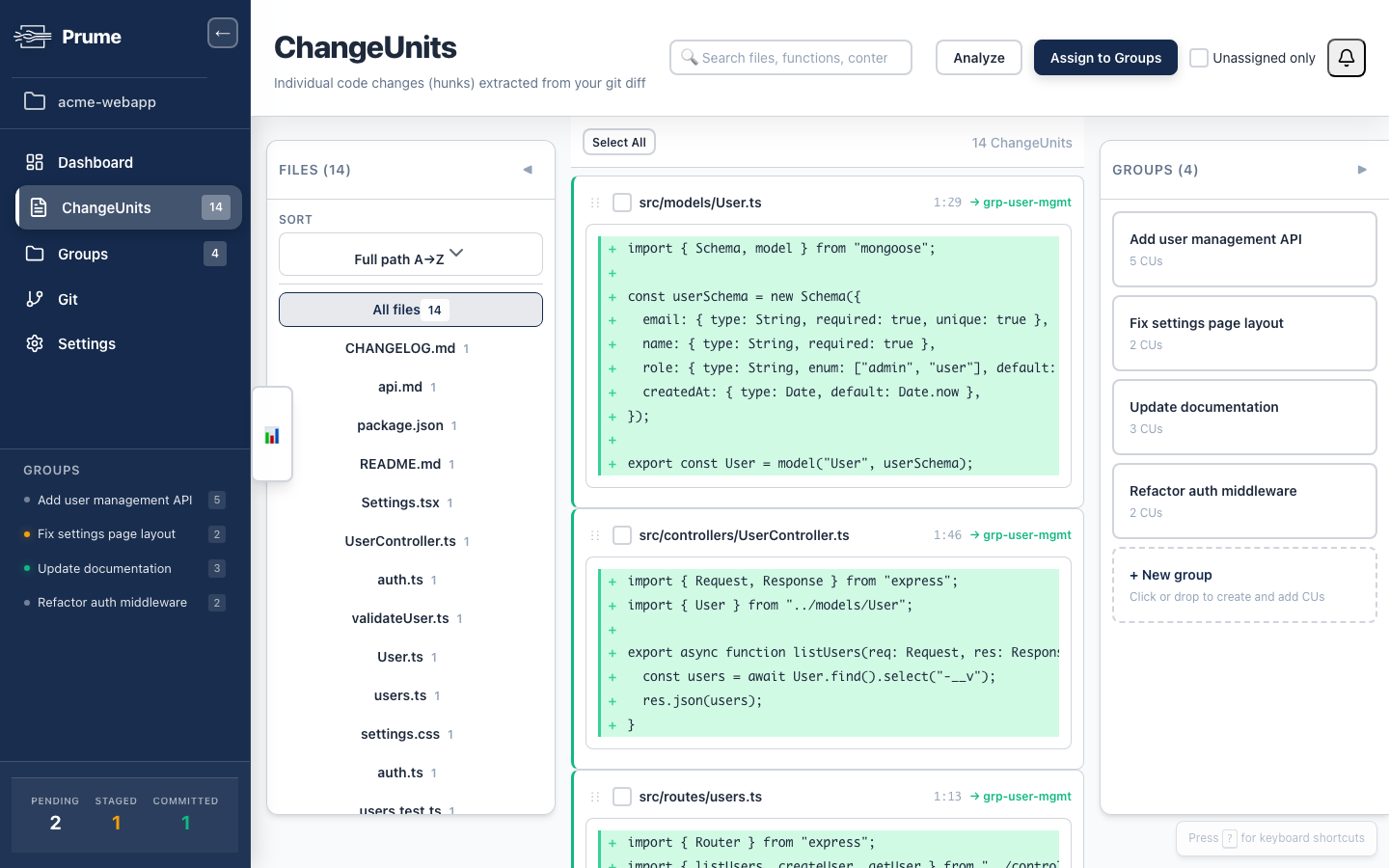The width and height of the screenshot is (1389, 868).
Task: Click the Staged count stat
Action: (x=116, y=815)
